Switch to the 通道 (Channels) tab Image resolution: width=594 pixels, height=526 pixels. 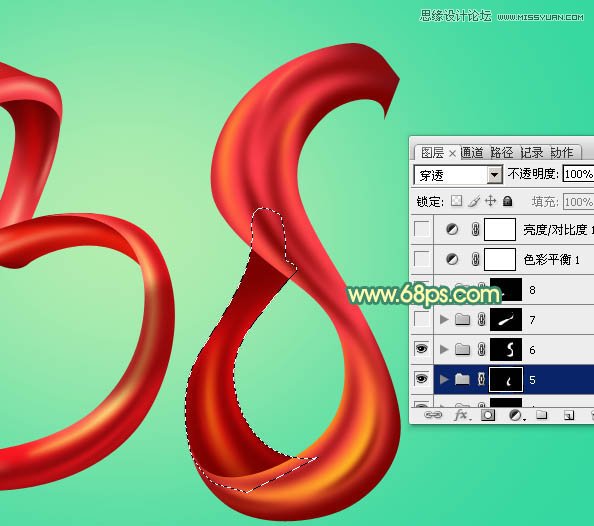coord(472,153)
